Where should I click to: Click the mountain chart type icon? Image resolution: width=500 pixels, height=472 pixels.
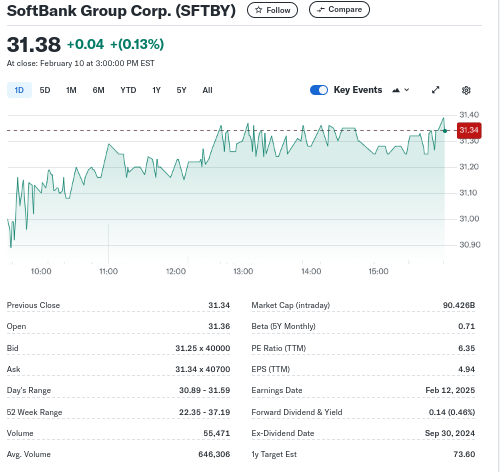click(x=396, y=90)
